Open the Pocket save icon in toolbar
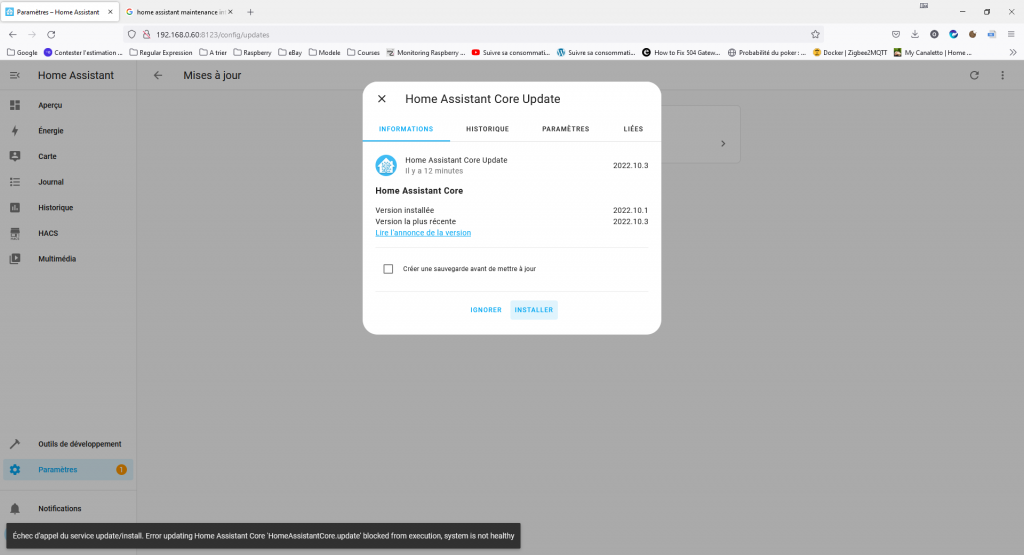Screen dimensions: 1024x555 click(896, 35)
